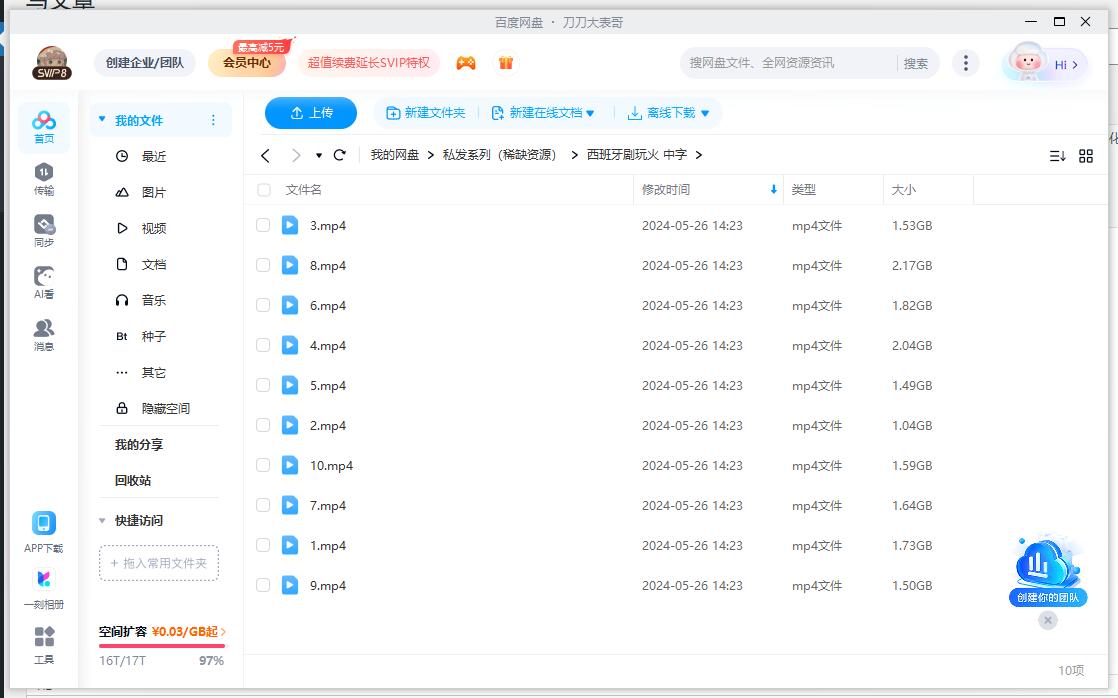
Task: Click the refresh icon above the file list
Action: point(340,156)
